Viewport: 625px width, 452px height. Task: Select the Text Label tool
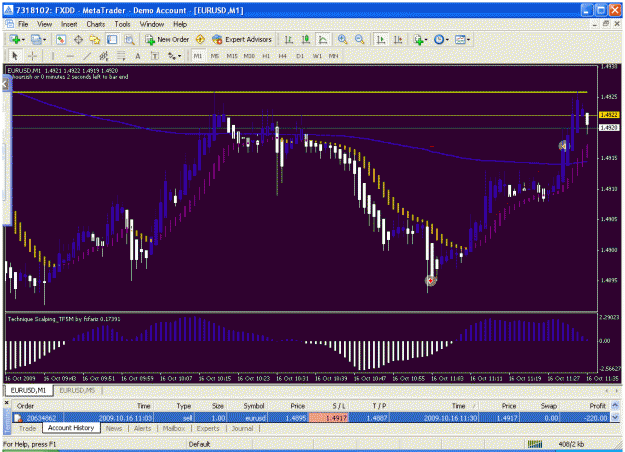pos(155,56)
